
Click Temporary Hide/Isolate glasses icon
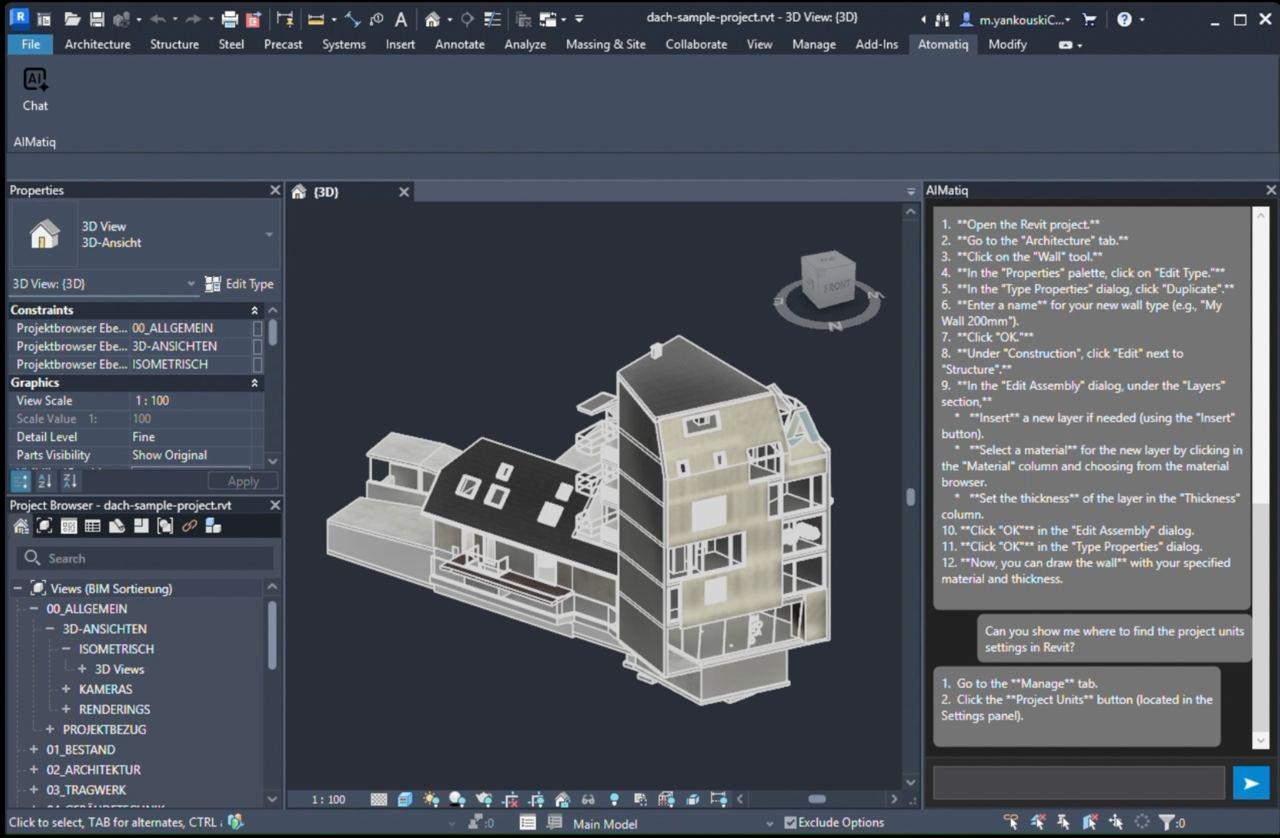click(588, 799)
